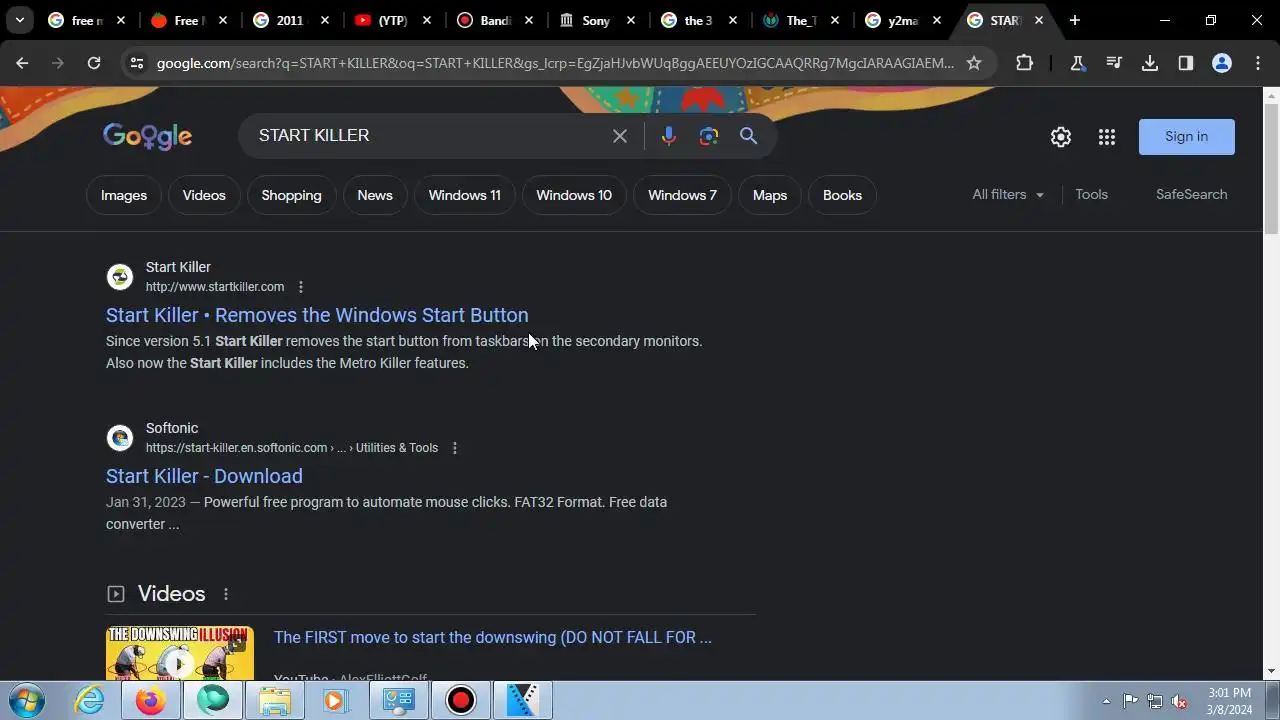
Task: Apply the Windows 7 filter chip
Action: tap(682, 195)
